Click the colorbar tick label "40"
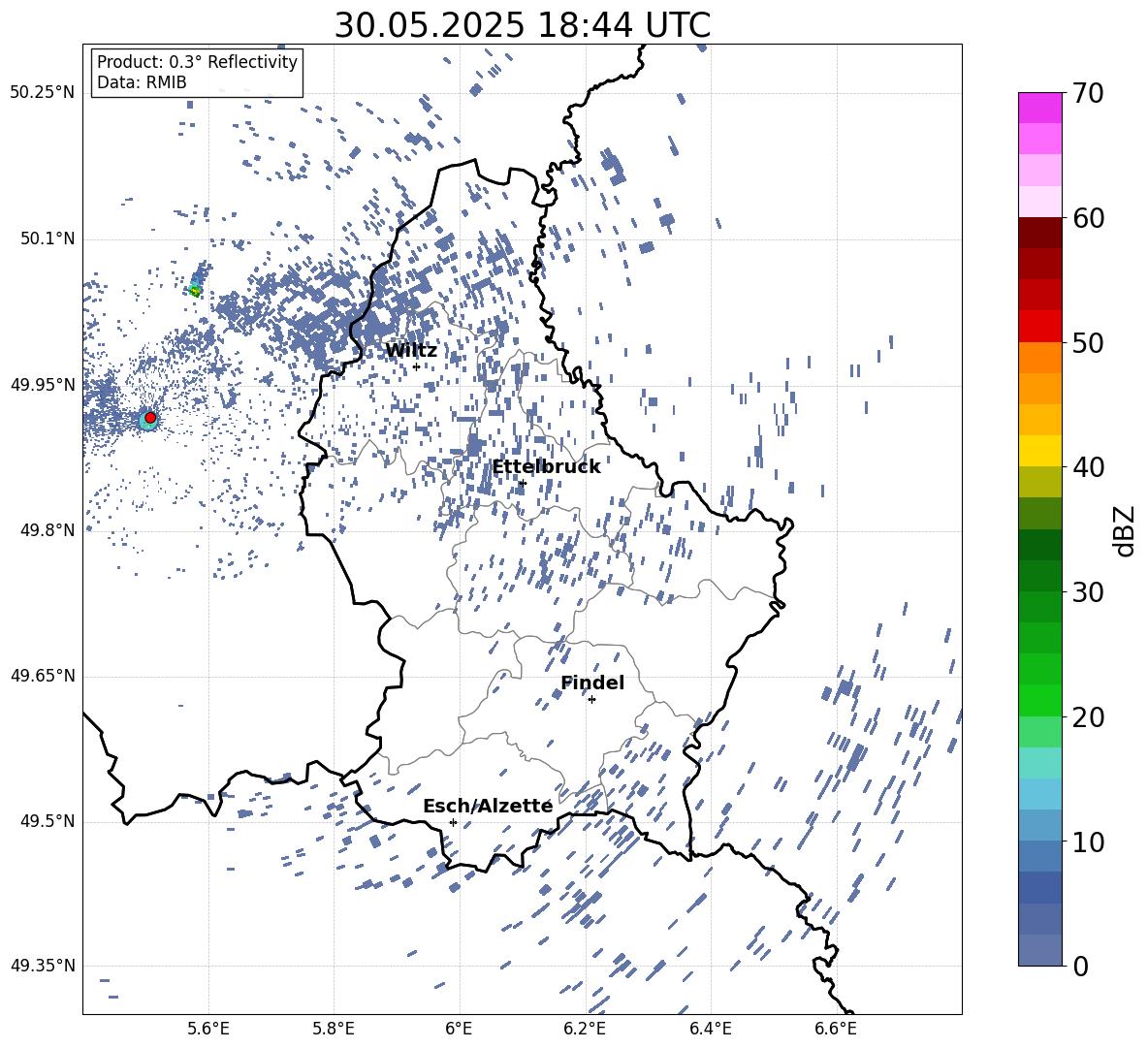This screenshot has height=1048, width=1148. pyautogui.click(x=1089, y=467)
